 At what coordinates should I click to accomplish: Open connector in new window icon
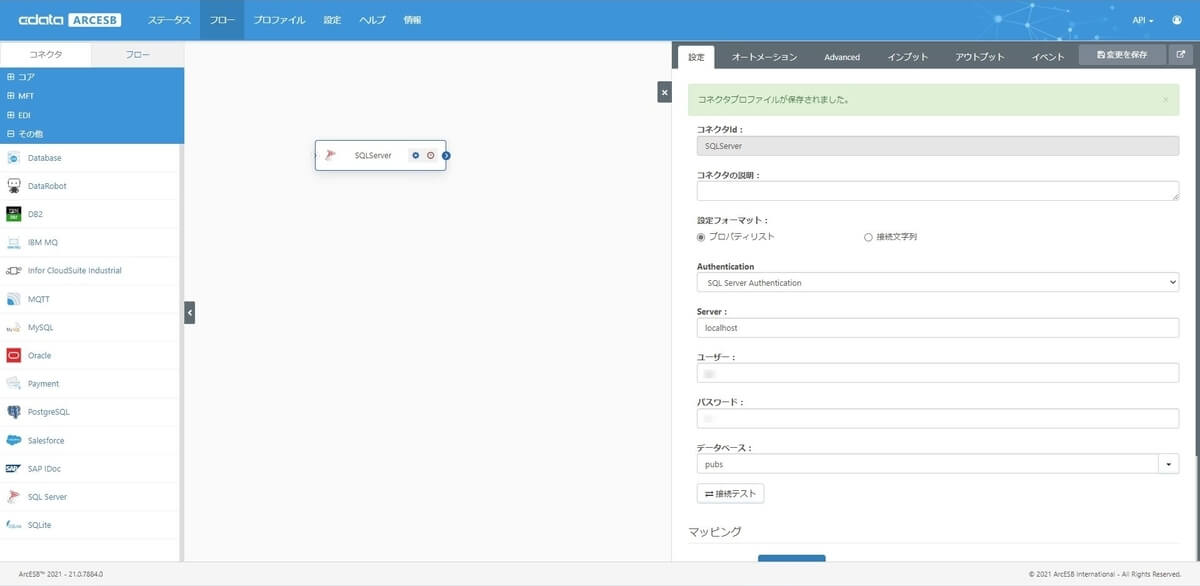pyautogui.click(x=1181, y=55)
